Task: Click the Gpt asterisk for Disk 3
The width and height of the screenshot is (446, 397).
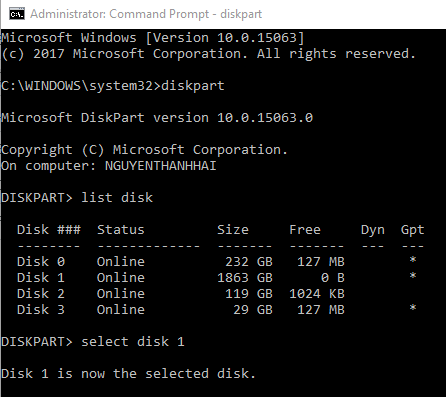Action: (413, 308)
